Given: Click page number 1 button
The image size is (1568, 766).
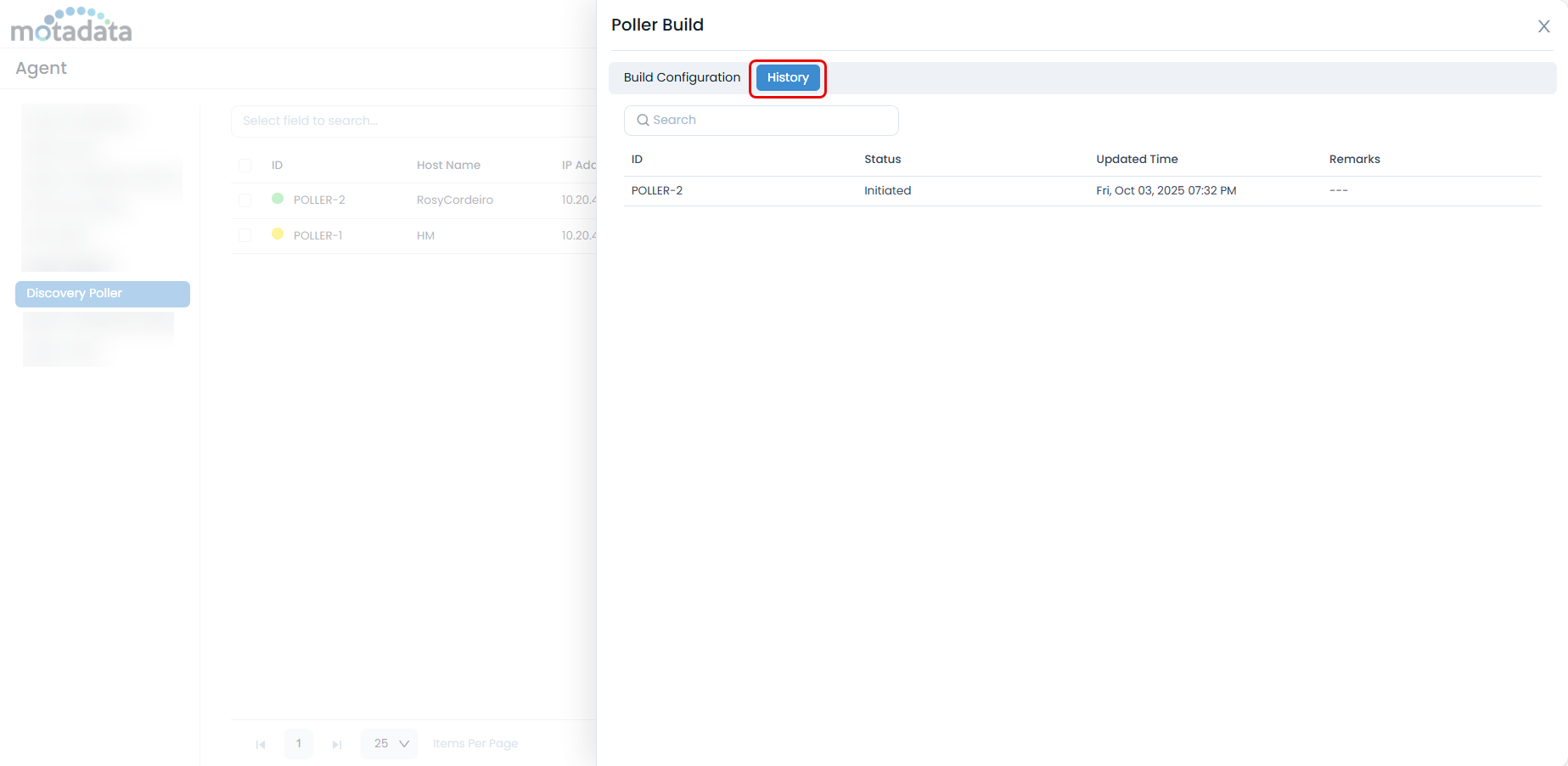Looking at the screenshot, I should coord(299,744).
